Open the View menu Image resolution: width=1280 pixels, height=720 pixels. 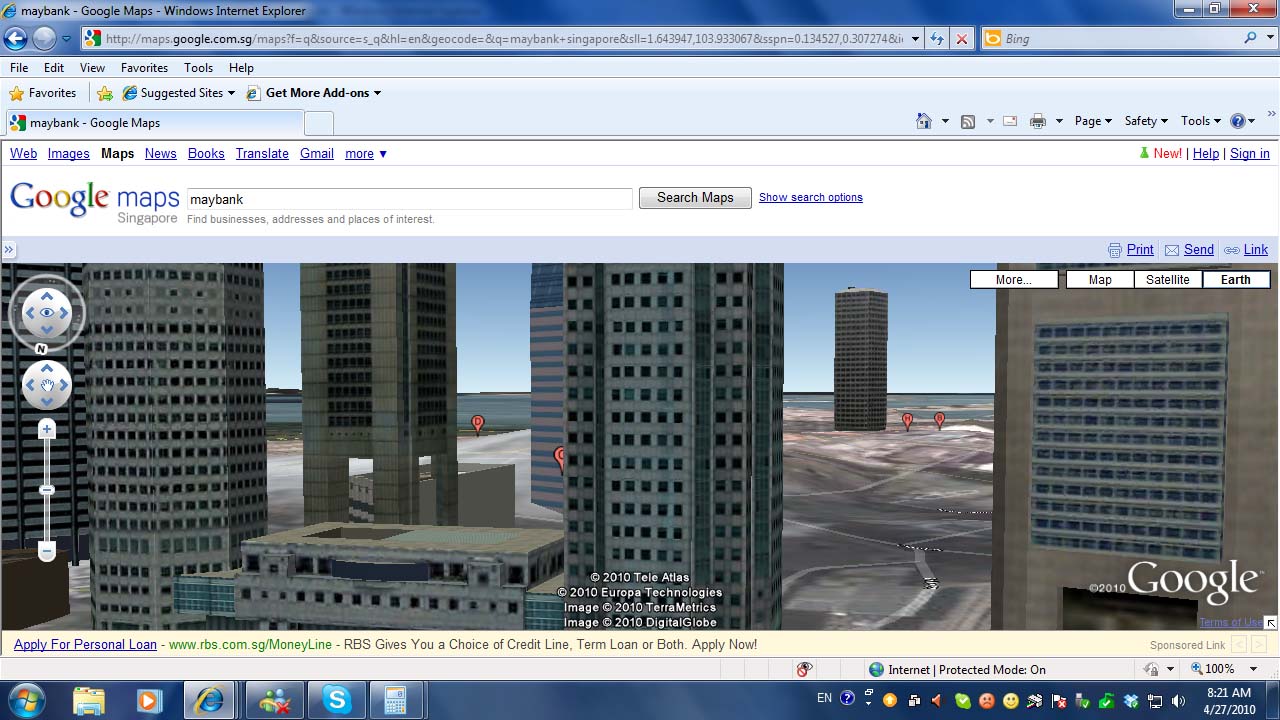[92, 67]
